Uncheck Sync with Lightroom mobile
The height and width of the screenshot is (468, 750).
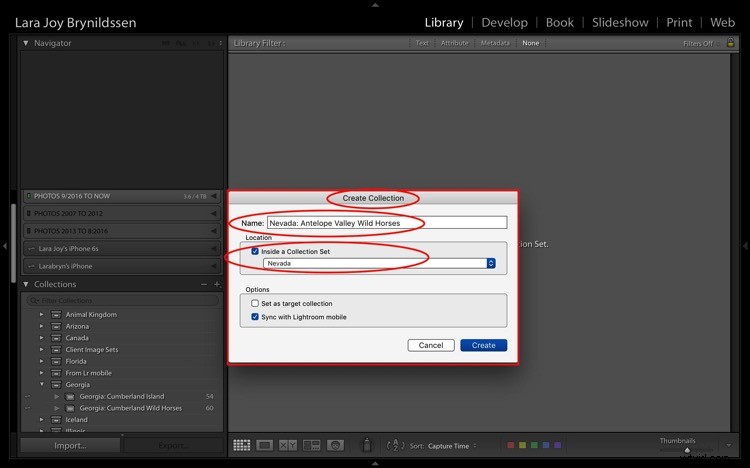coord(255,317)
